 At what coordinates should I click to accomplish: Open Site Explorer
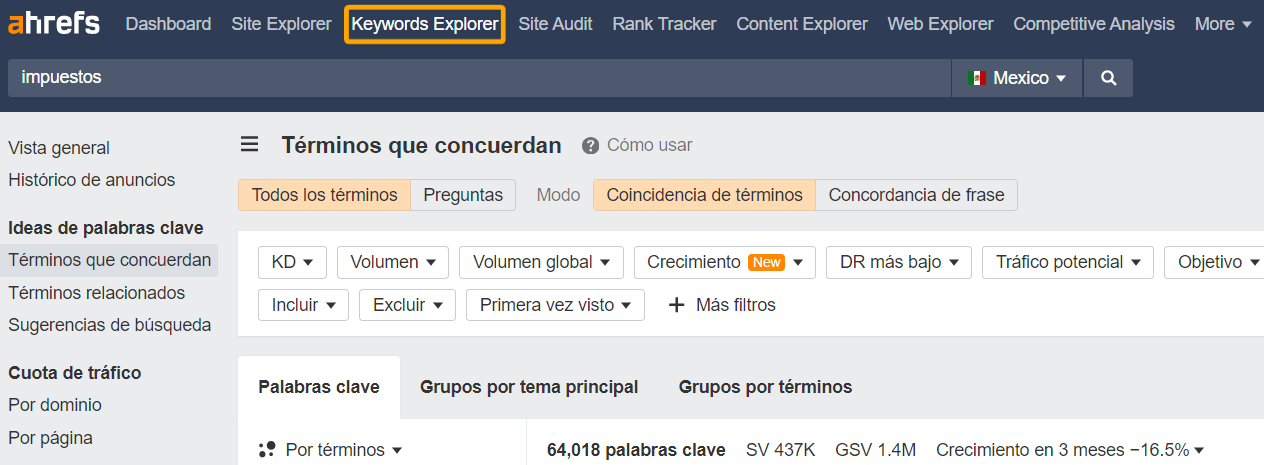point(281,24)
